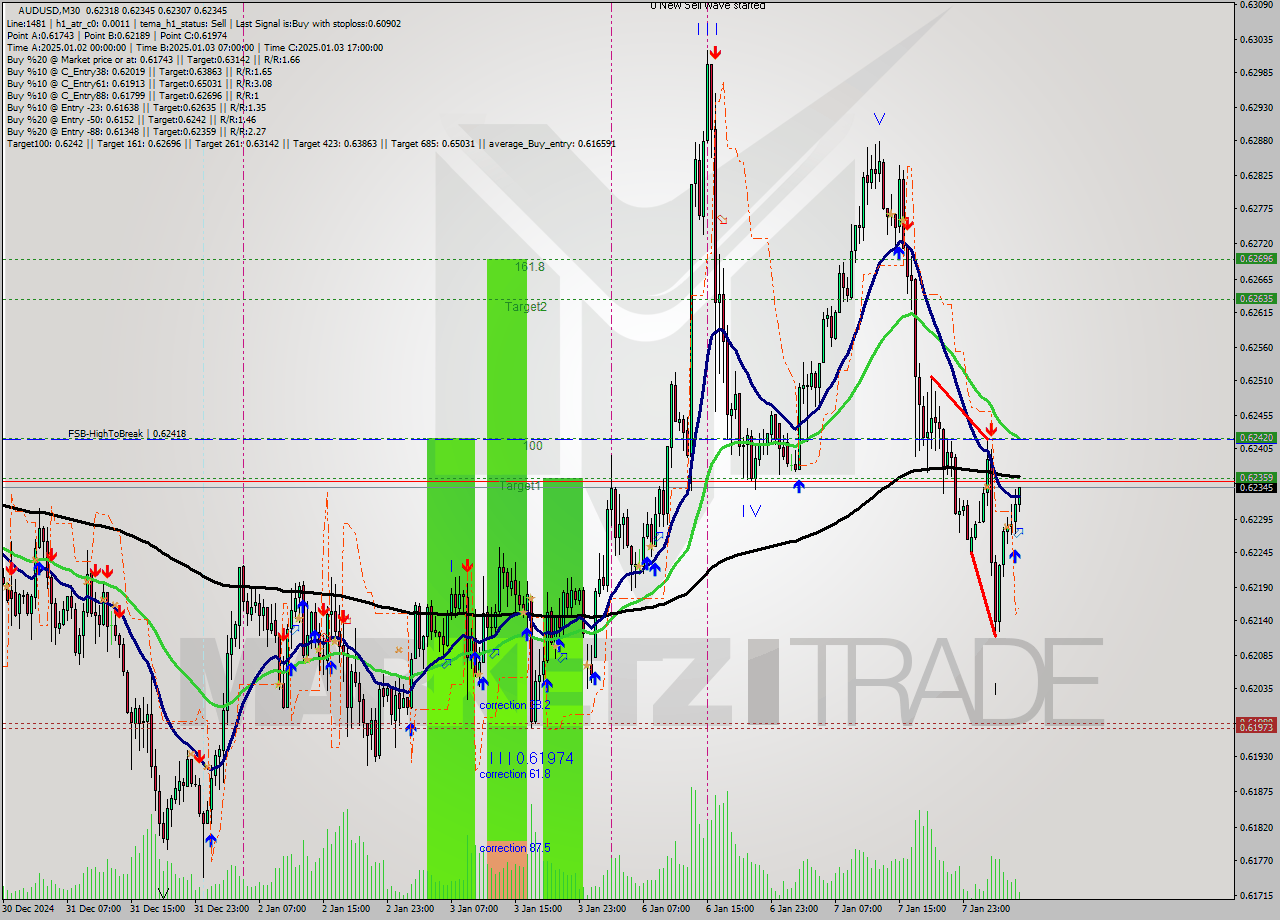This screenshot has height=920, width=1280.
Task: Click the 'Buy %20 @ Market price' info line
Action: click(x=153, y=59)
